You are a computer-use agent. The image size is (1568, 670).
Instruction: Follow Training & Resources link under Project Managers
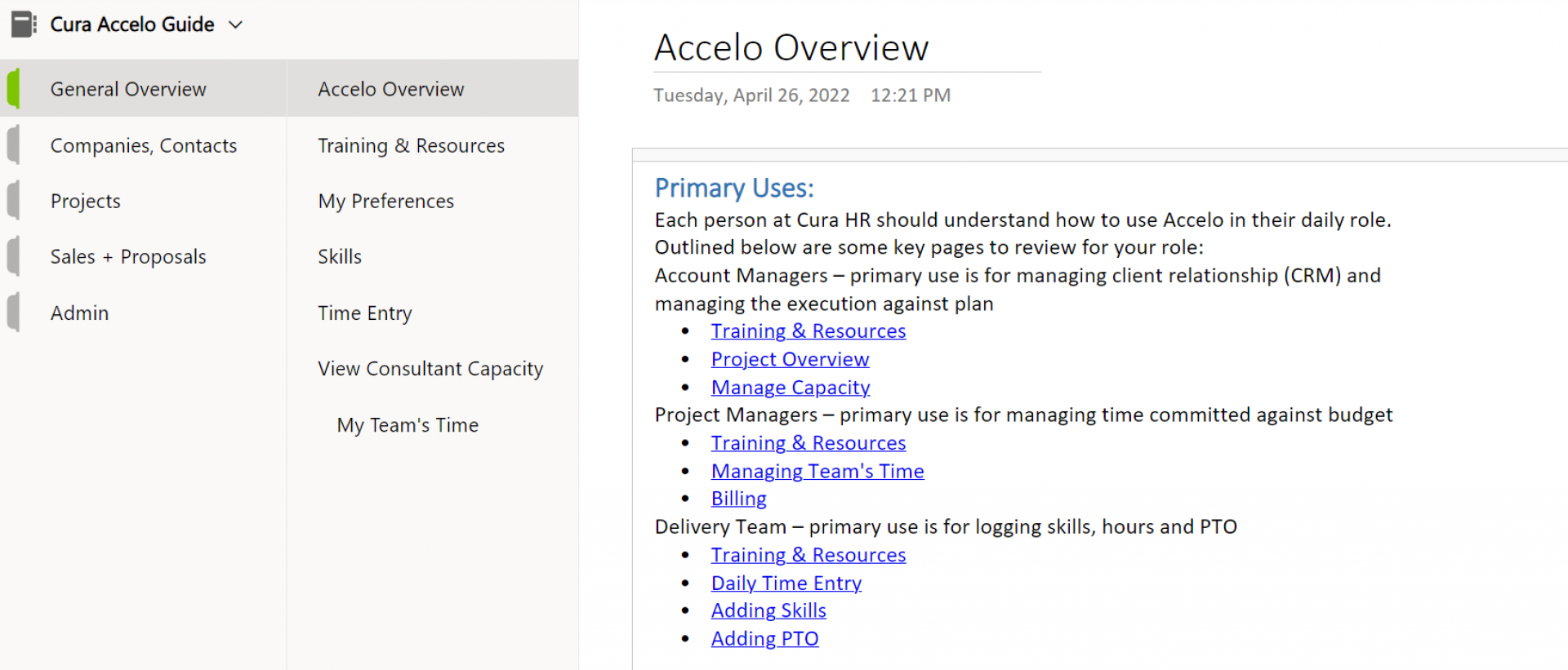pos(808,442)
